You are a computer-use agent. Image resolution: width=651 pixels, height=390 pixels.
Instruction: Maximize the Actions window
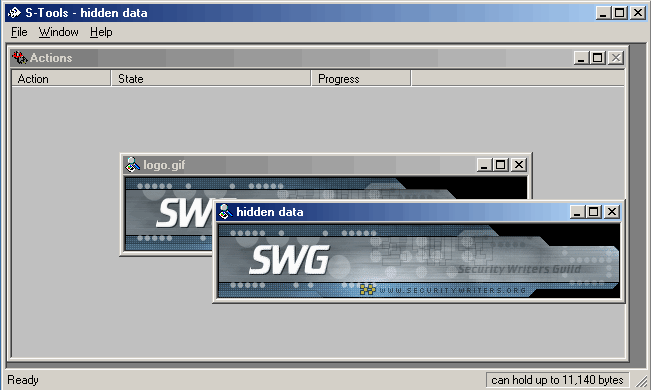click(597, 58)
